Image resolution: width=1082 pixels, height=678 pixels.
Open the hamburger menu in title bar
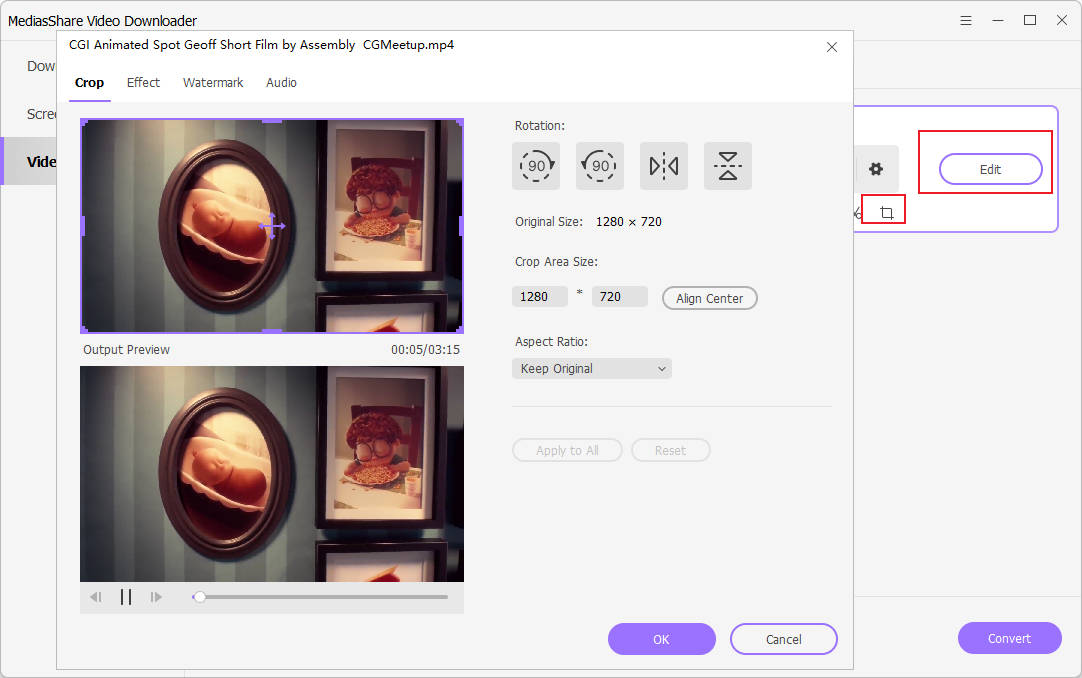[966, 21]
